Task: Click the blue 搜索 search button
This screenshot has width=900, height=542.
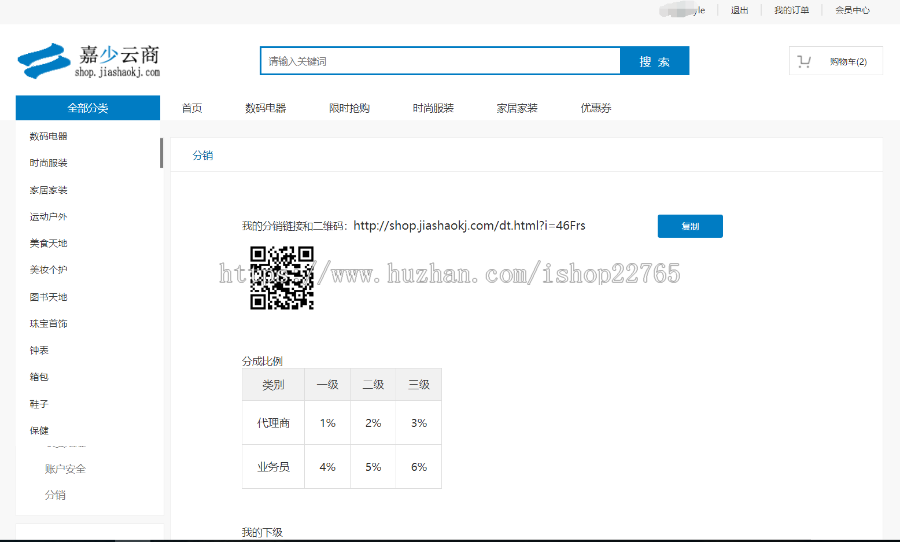Action: point(655,61)
